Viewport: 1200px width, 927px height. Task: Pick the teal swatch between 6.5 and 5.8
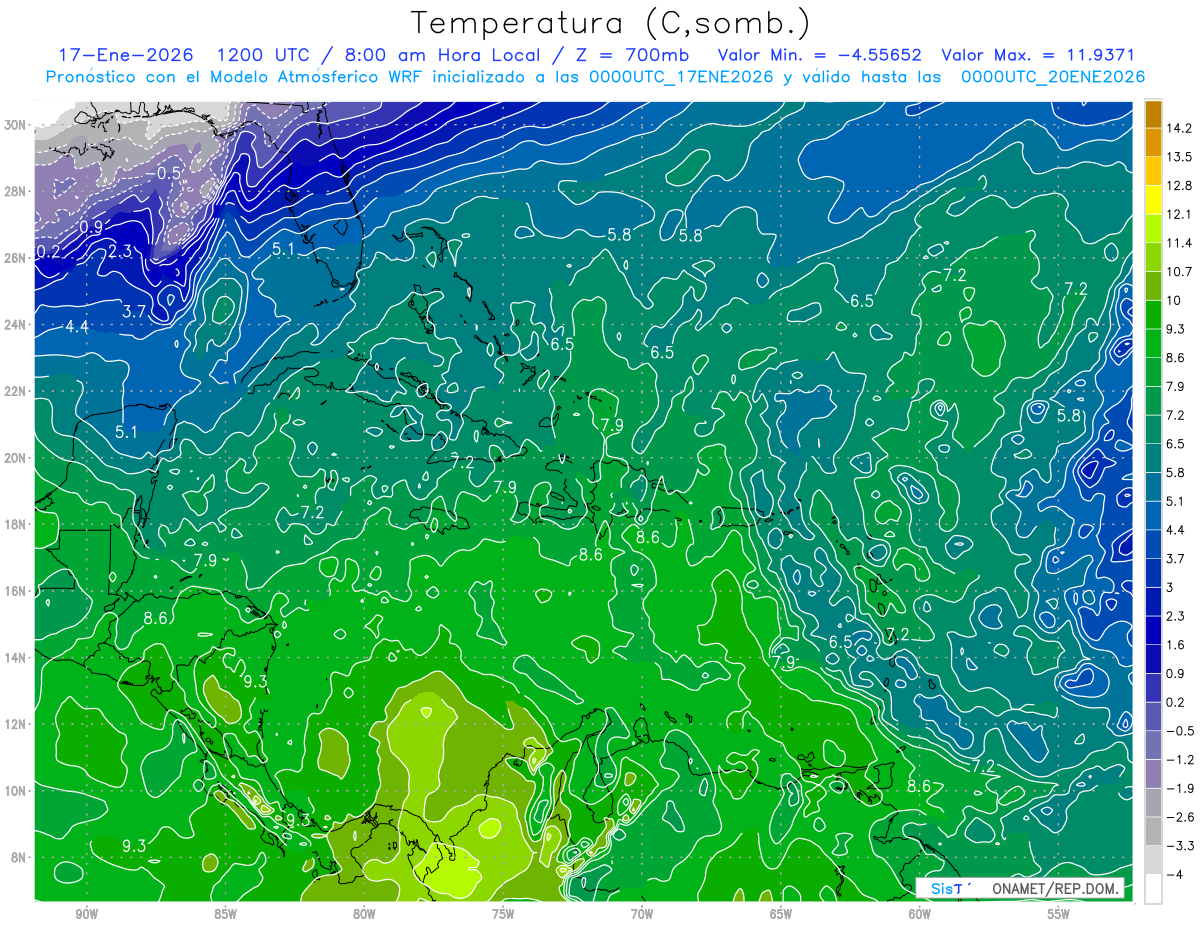click(1153, 458)
